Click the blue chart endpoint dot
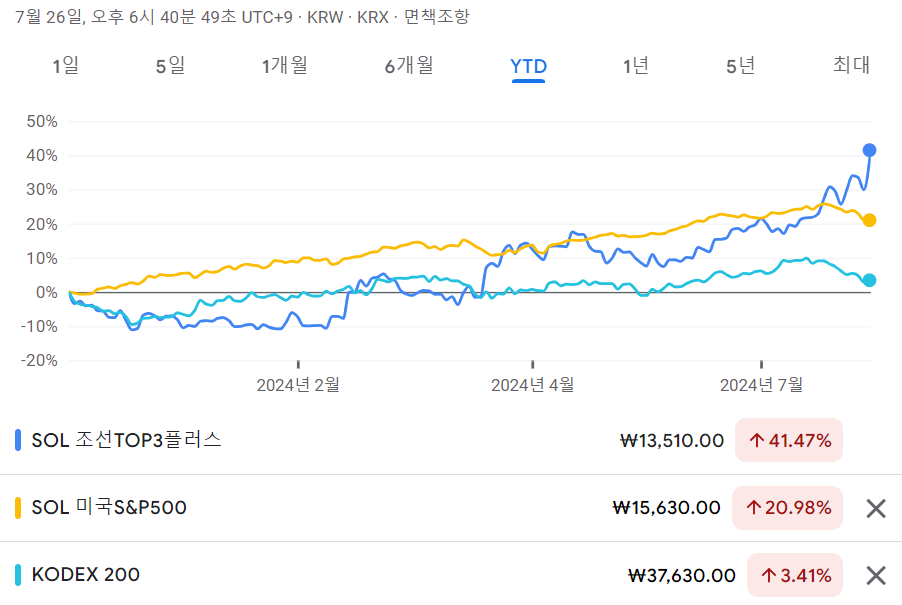Viewport: 902px width, 605px height. [869, 150]
